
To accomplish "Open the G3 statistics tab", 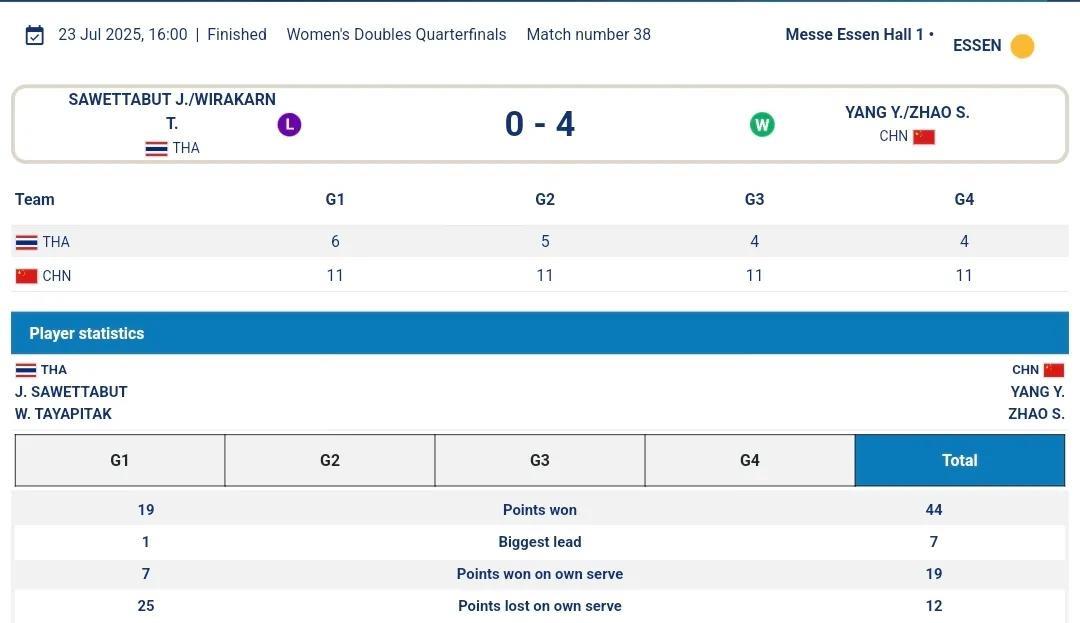I will point(540,460).
